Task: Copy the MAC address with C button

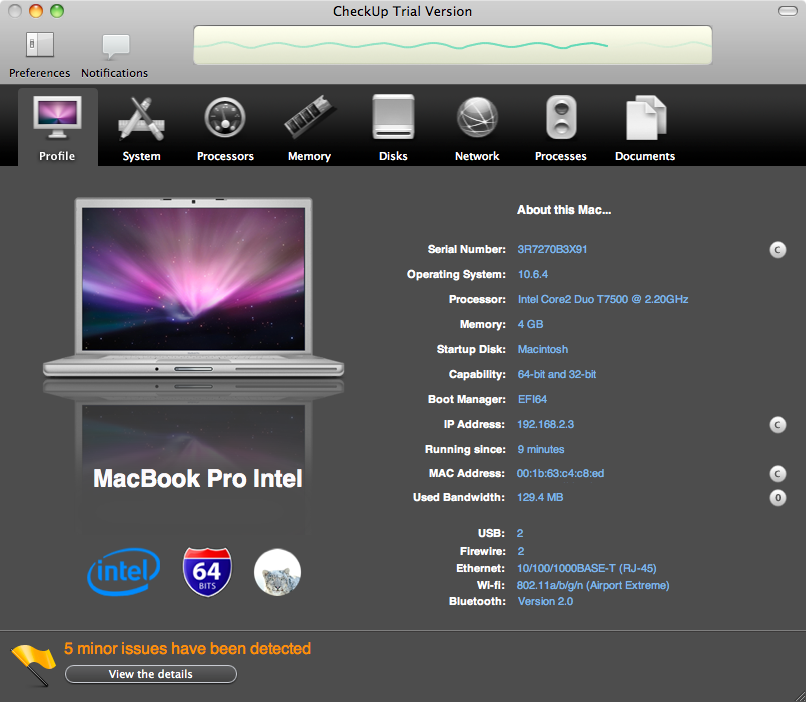Action: [778, 474]
